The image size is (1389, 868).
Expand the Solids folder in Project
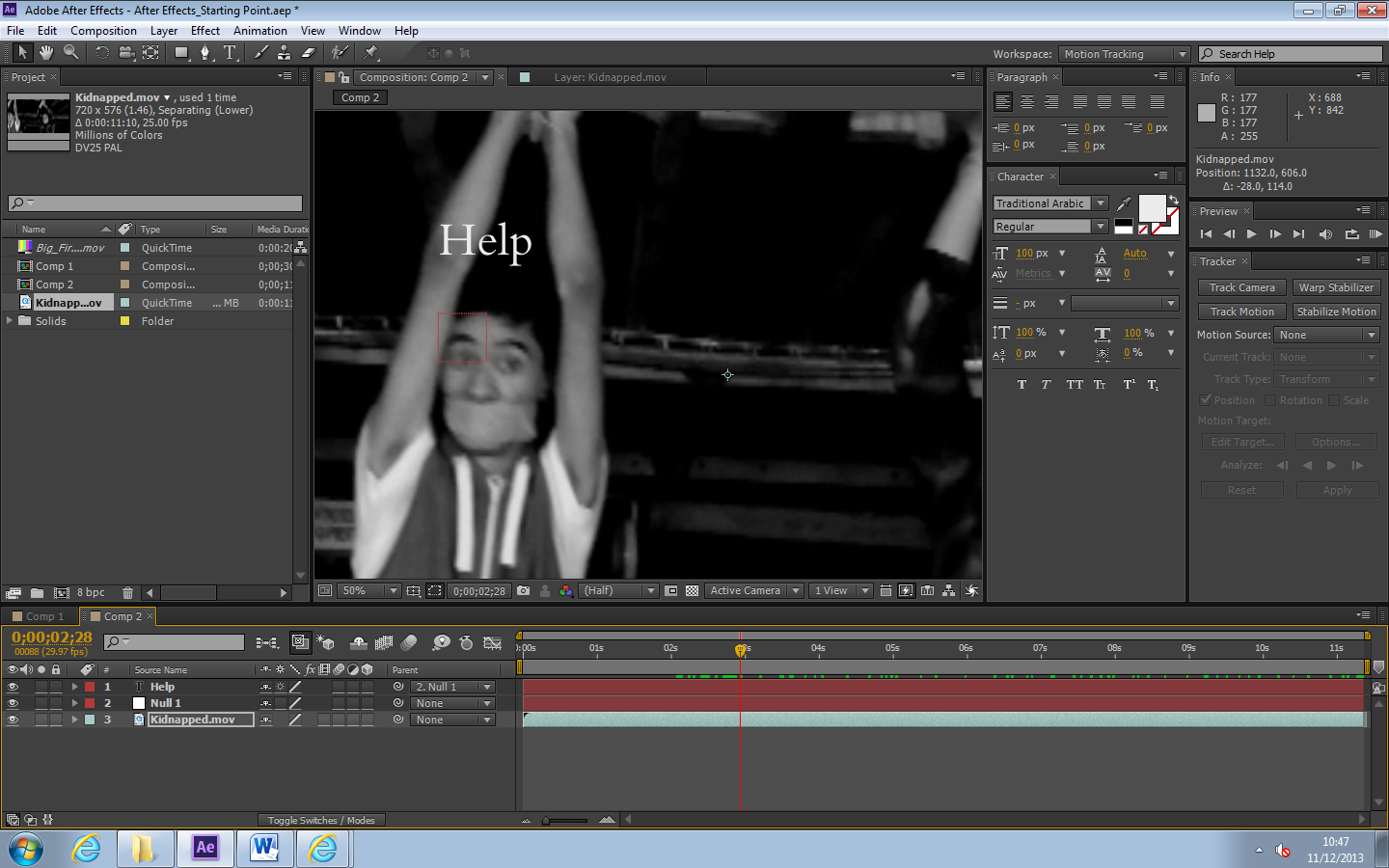pyautogui.click(x=10, y=321)
